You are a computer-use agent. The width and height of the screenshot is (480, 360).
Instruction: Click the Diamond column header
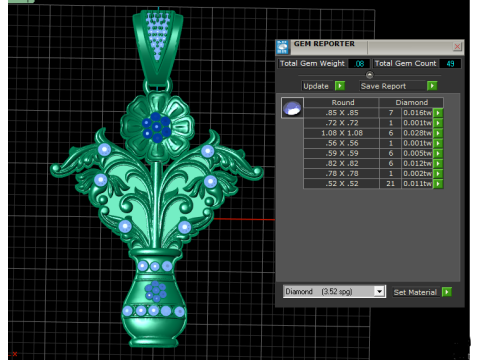(411, 102)
